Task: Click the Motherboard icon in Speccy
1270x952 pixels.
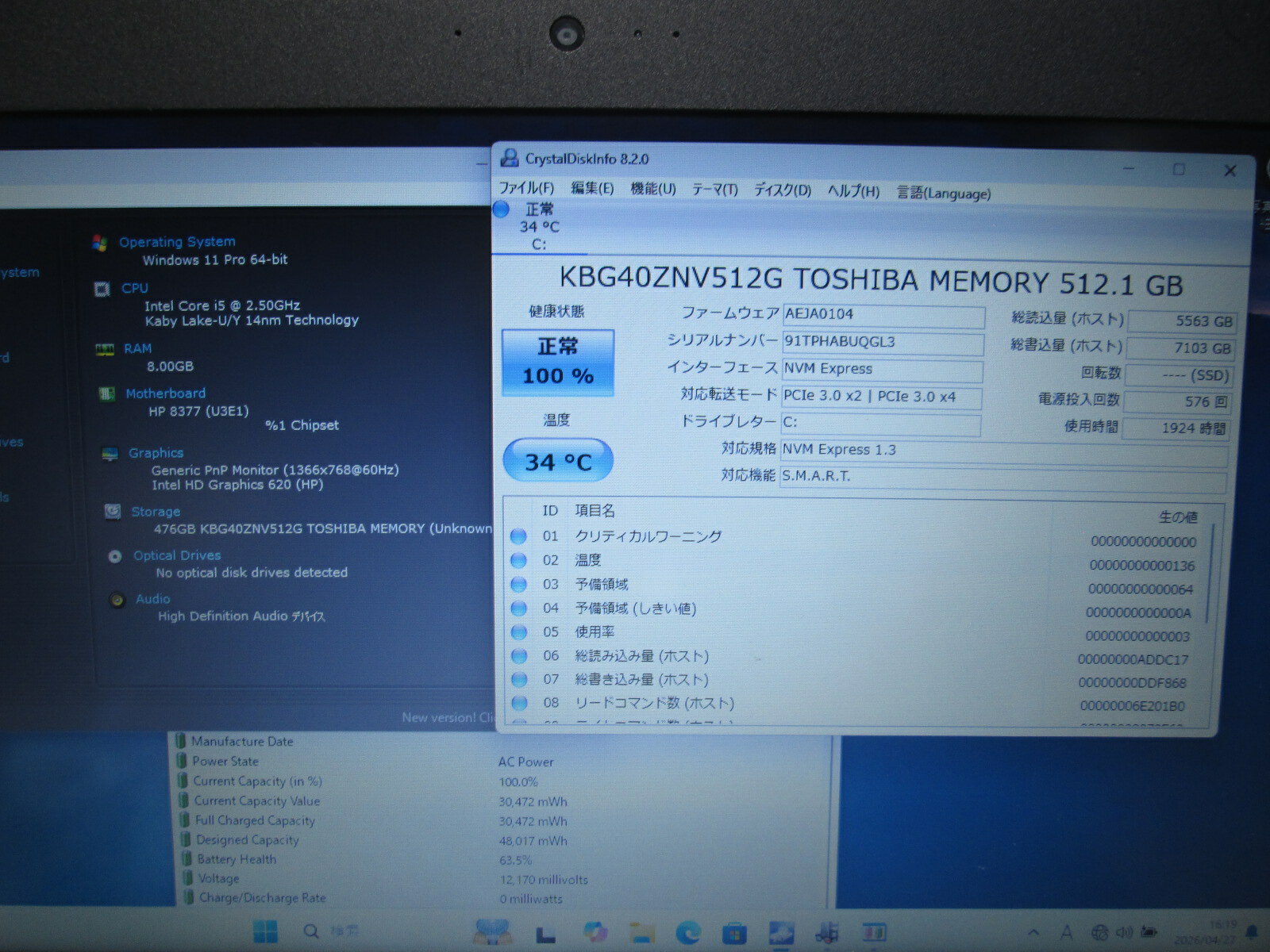Action: (106, 393)
